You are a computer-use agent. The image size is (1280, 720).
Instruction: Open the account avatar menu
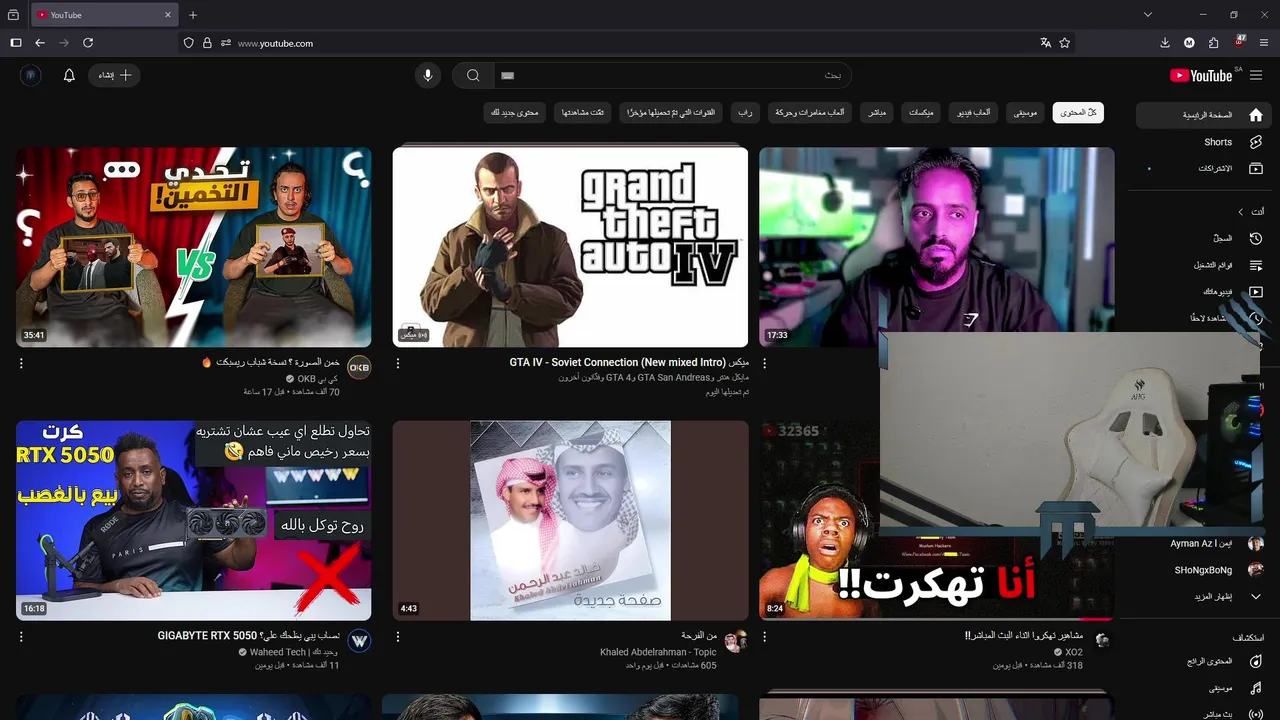click(31, 75)
